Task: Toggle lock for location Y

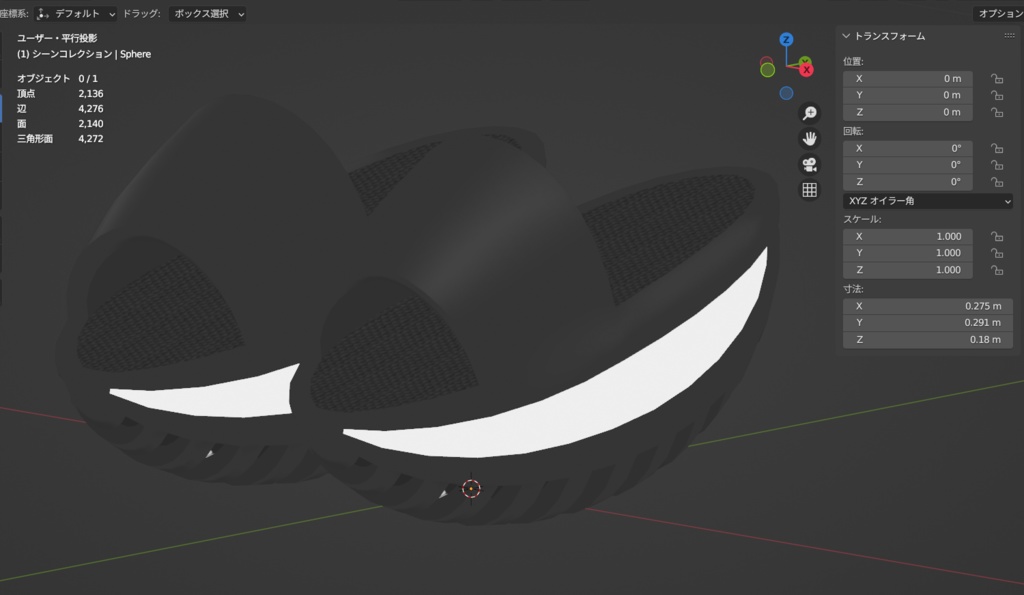Action: (x=997, y=95)
